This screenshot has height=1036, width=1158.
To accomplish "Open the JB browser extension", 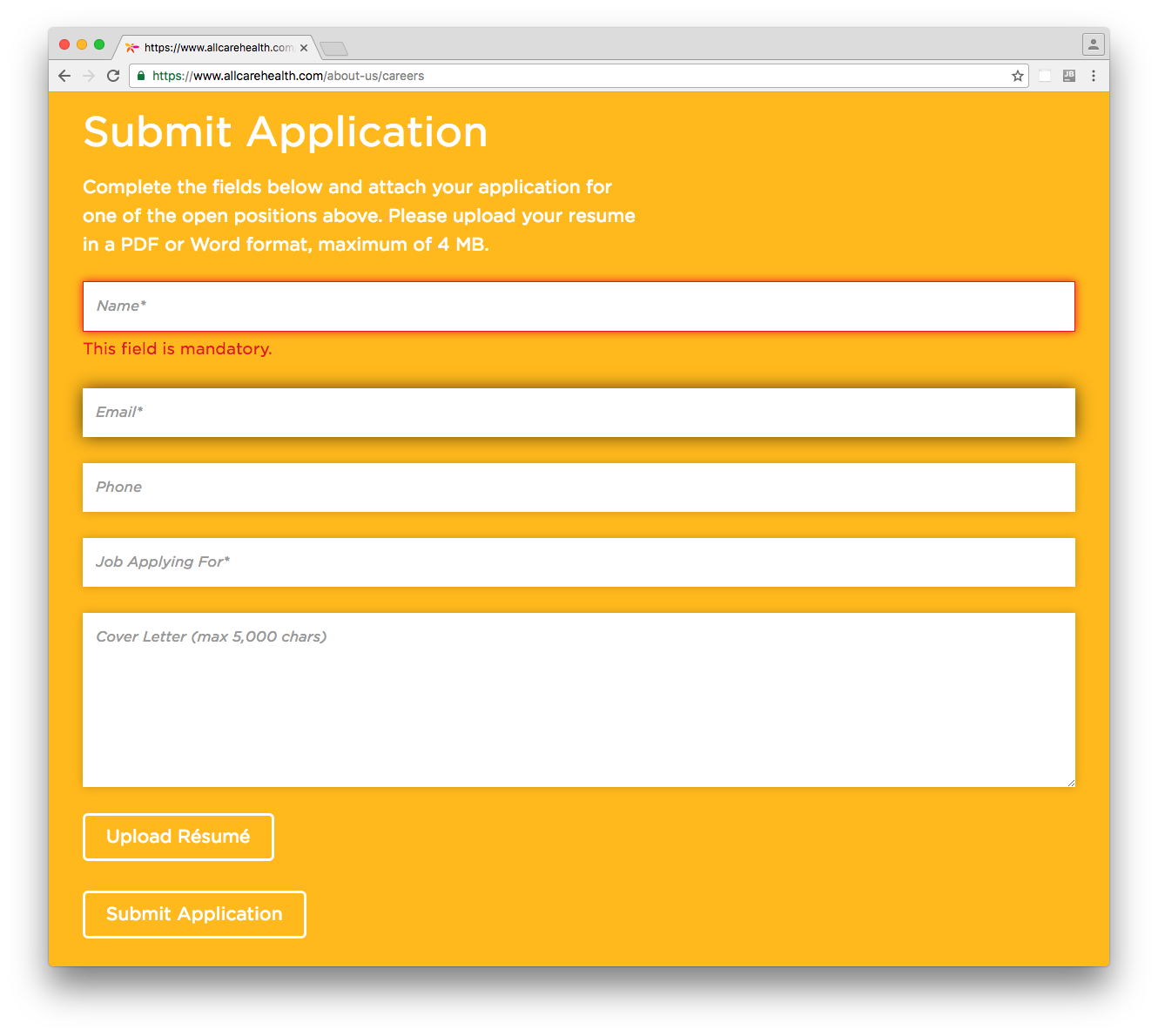I will [x=1069, y=76].
